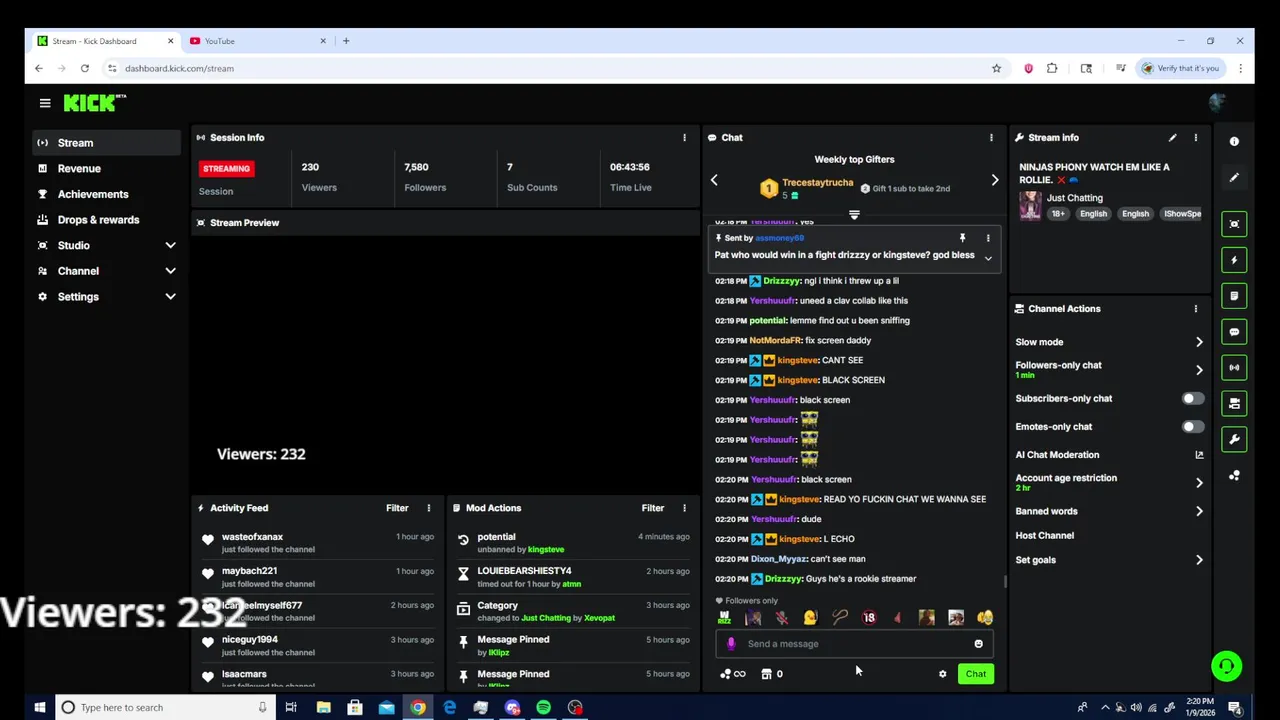Image resolution: width=1280 pixels, height=720 pixels.
Task: Expand Channel section in sidebar
Action: pyautogui.click(x=170, y=271)
